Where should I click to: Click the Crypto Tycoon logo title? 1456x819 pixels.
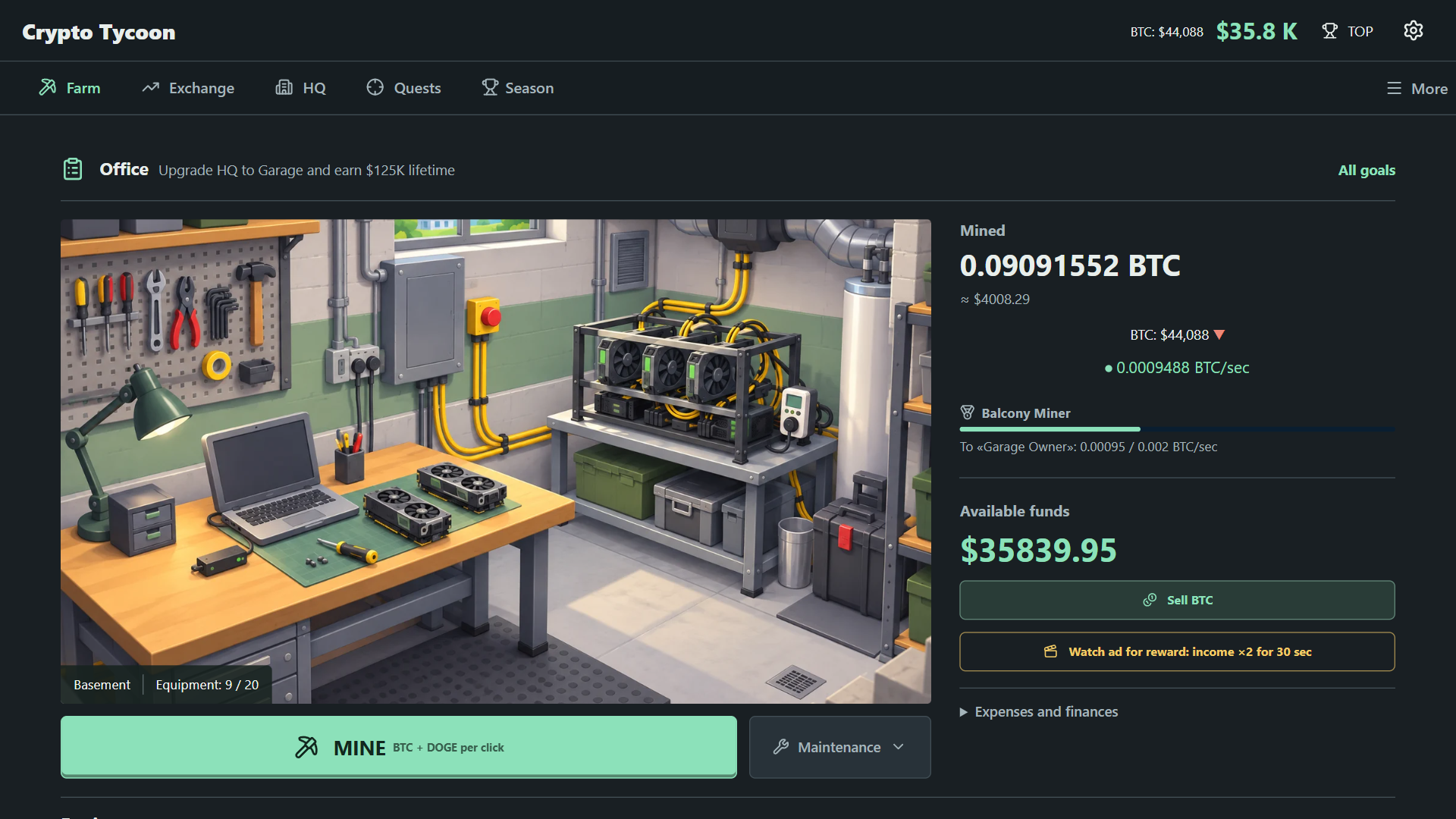(x=99, y=32)
